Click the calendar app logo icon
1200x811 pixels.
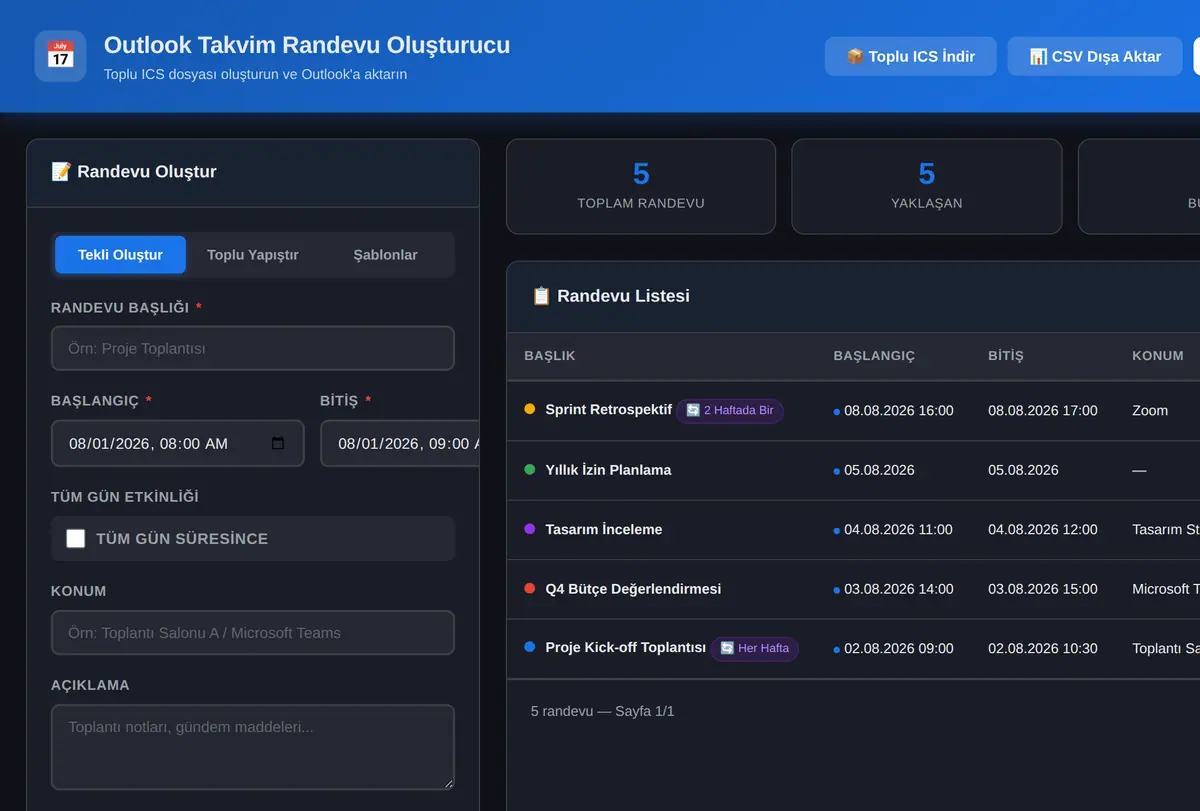pos(60,56)
